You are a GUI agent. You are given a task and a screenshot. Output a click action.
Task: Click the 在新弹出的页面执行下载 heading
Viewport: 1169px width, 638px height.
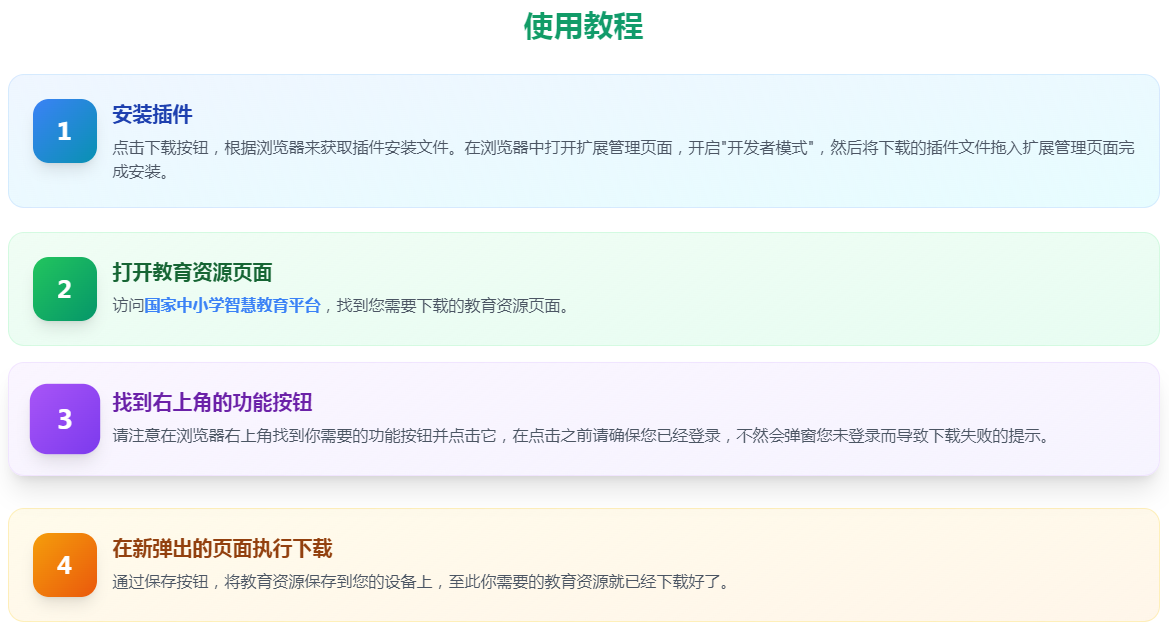(x=222, y=549)
